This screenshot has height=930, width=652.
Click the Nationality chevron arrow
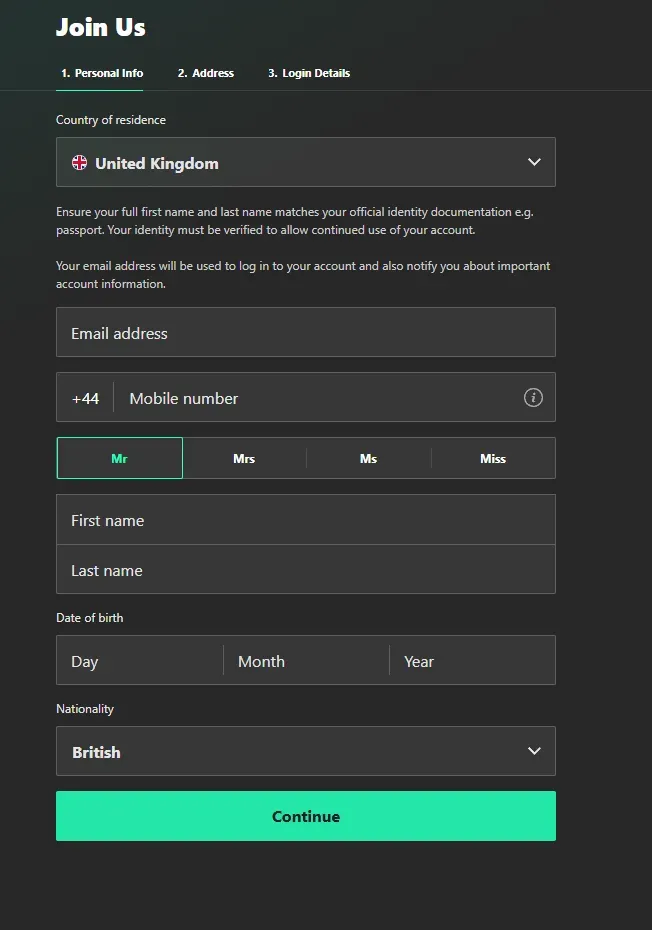click(x=534, y=751)
